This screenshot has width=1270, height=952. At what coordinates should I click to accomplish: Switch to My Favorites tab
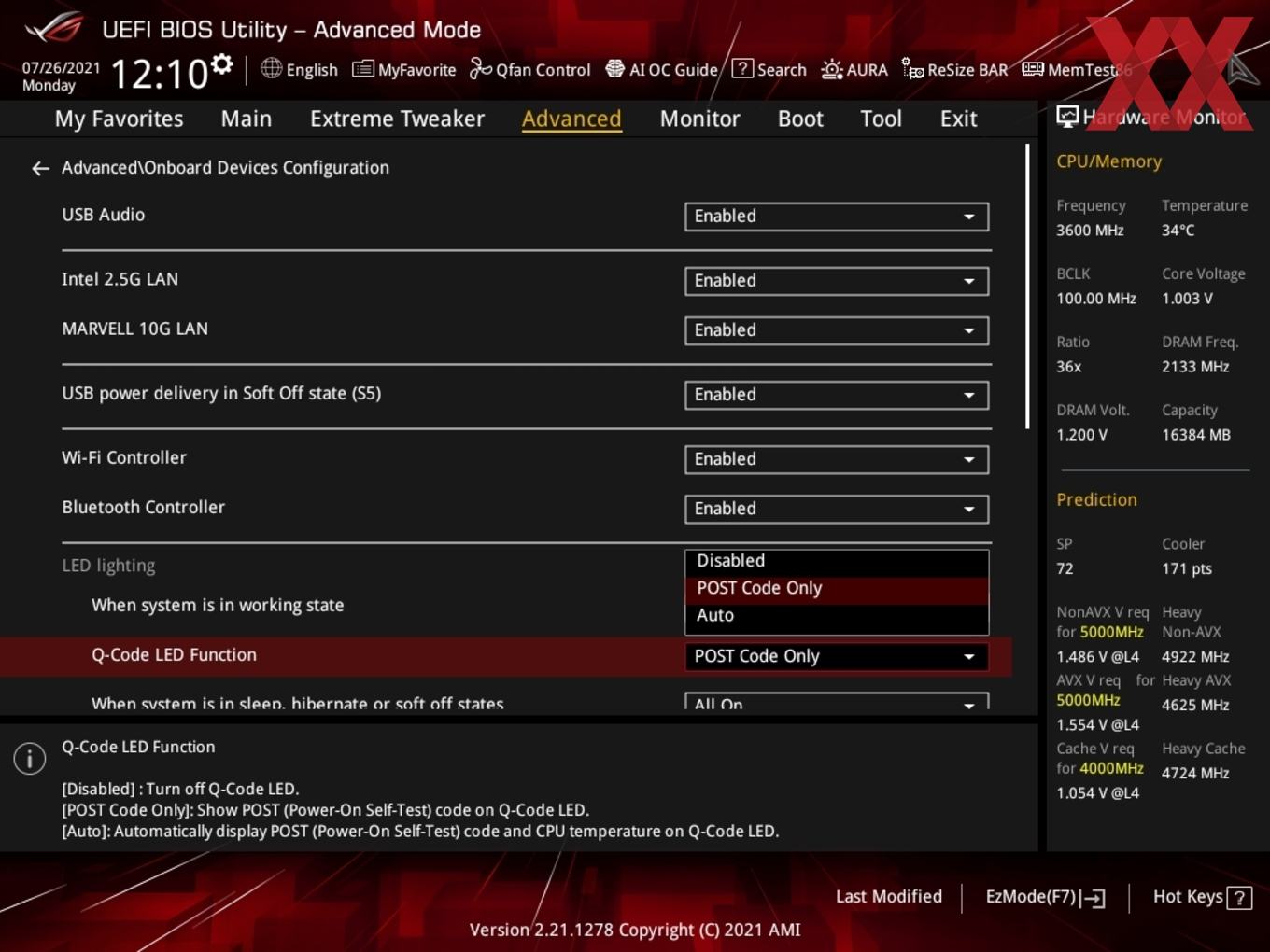(x=119, y=119)
